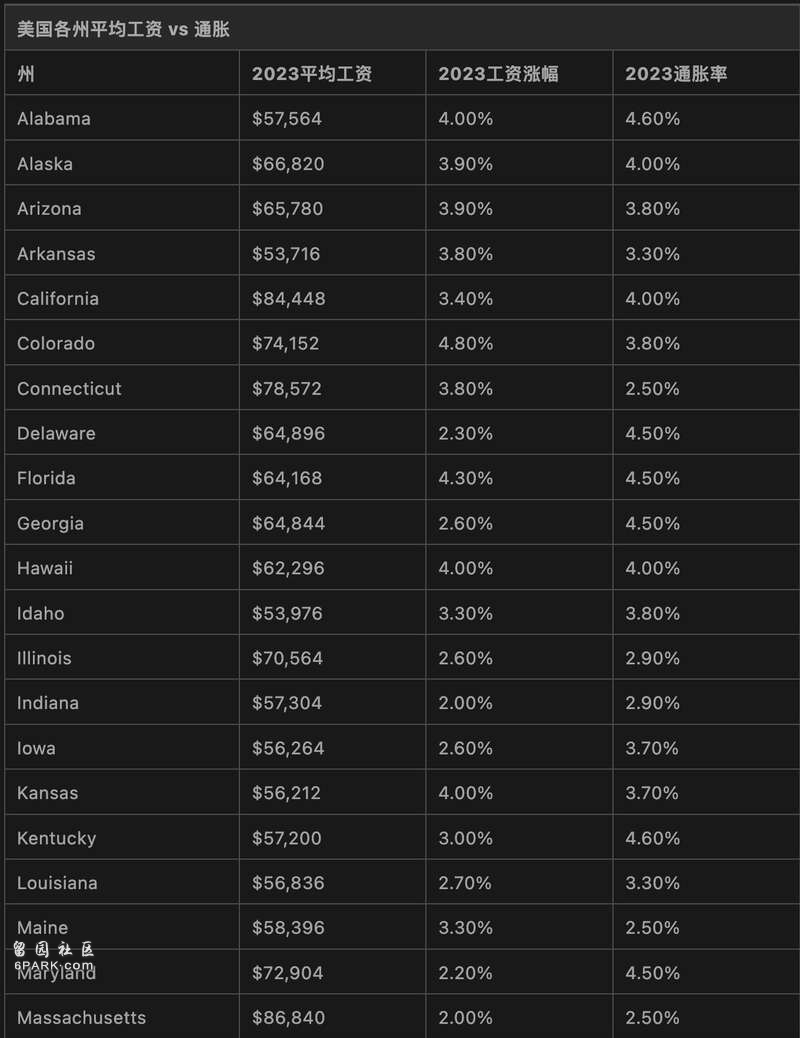Click the Hawaii row name cell
Viewport: 800px width, 1038px height.
pyautogui.click(x=45, y=569)
